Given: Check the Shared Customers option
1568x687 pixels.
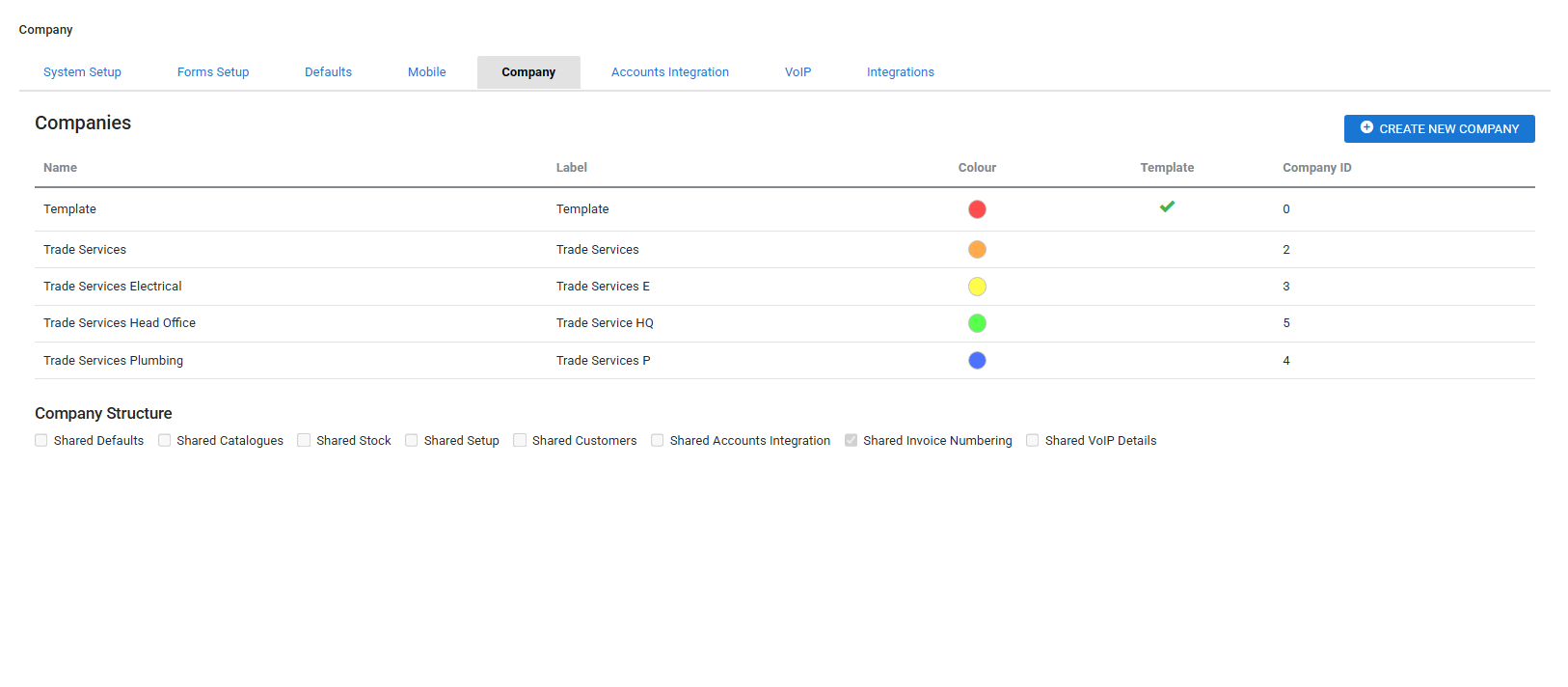Looking at the screenshot, I should tap(520, 441).
